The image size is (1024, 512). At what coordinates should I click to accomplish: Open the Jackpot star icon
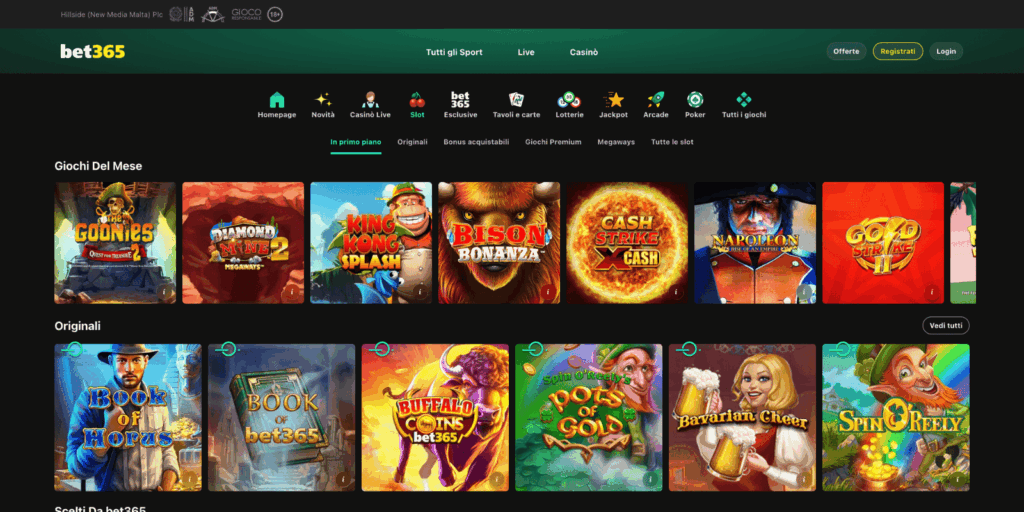click(x=614, y=100)
